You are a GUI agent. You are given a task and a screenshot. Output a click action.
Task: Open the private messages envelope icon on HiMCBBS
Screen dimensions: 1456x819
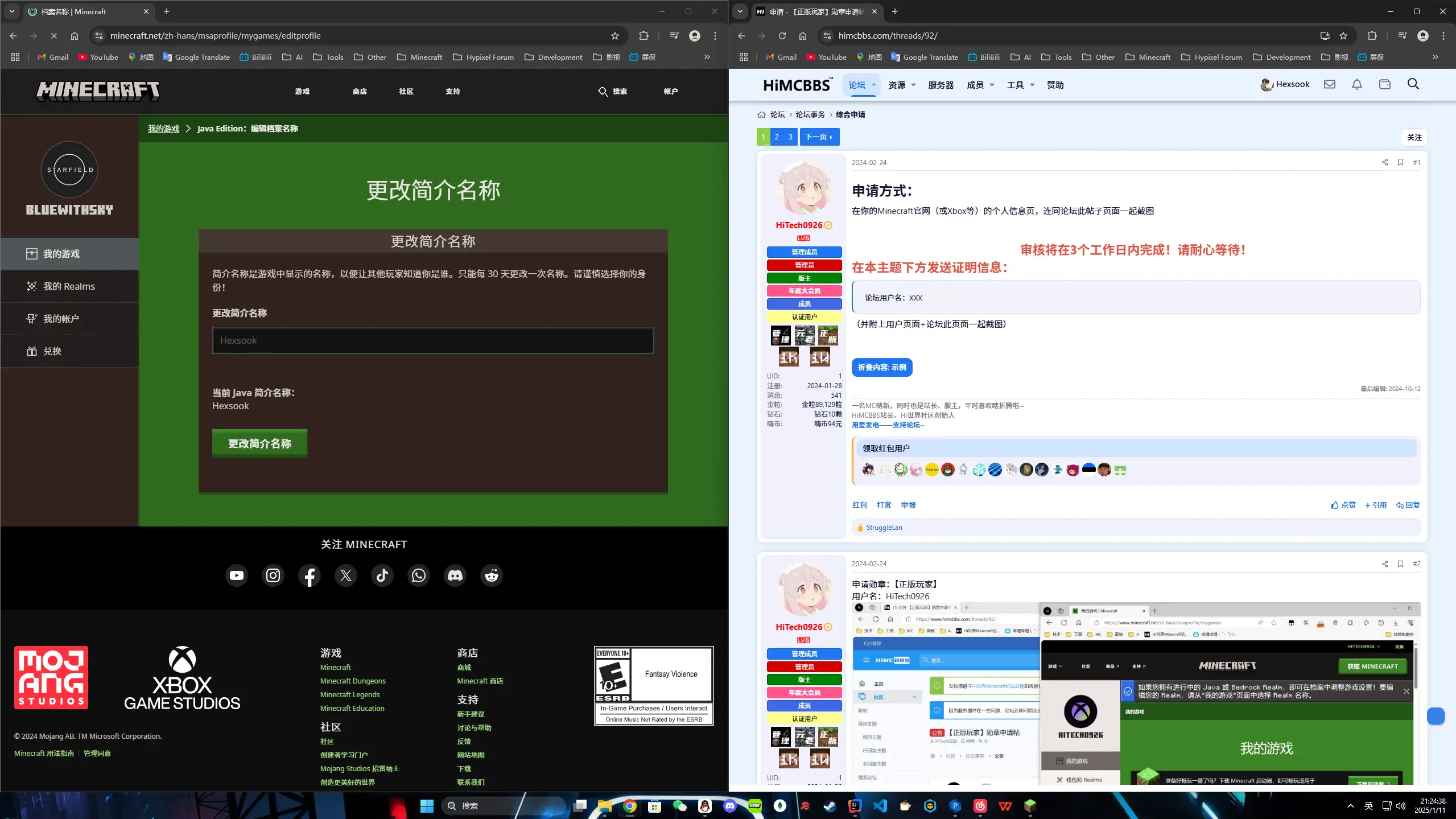[1329, 84]
